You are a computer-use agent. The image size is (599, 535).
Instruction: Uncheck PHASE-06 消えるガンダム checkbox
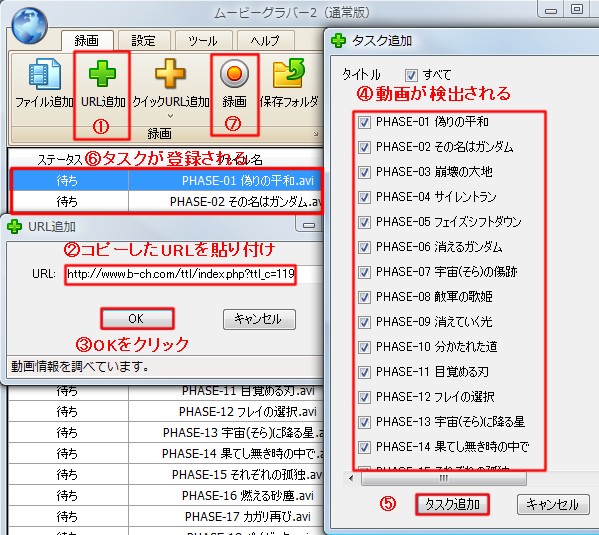coord(364,247)
